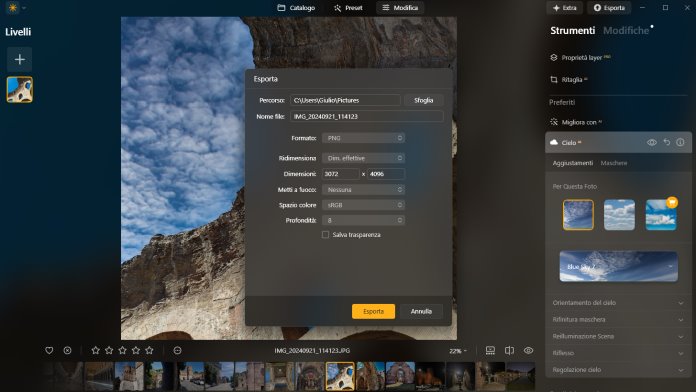Screen dimensions: 696x392
Task: Open the Blue Sky 7 sky selector
Action: 618,266
